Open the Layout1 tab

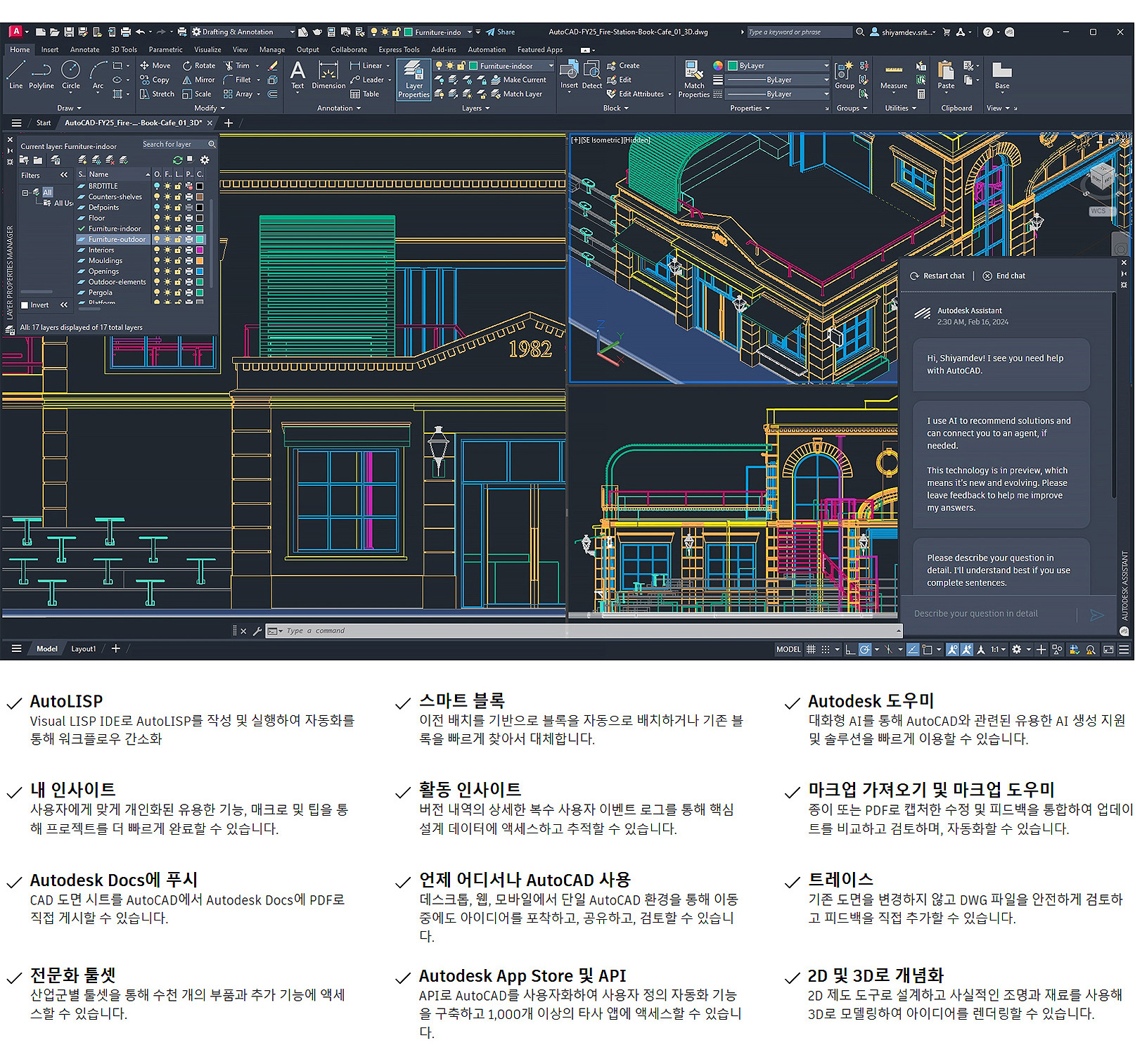(84, 648)
